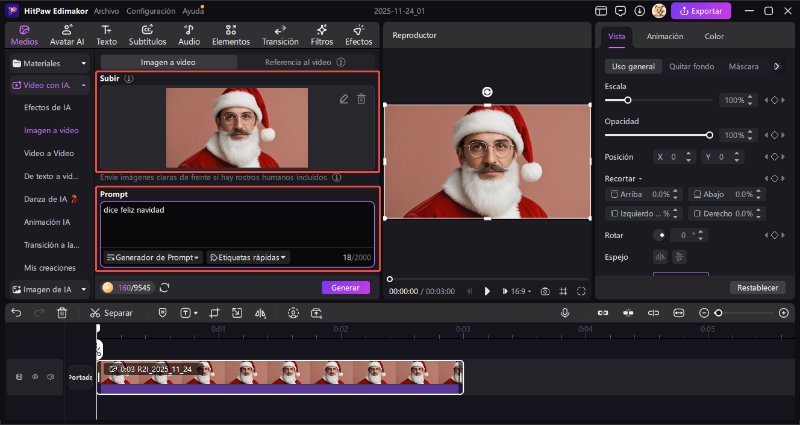Viewport: 800px width, 425px height.
Task: Open the layout icon in title bar
Action: pyautogui.click(x=601, y=11)
